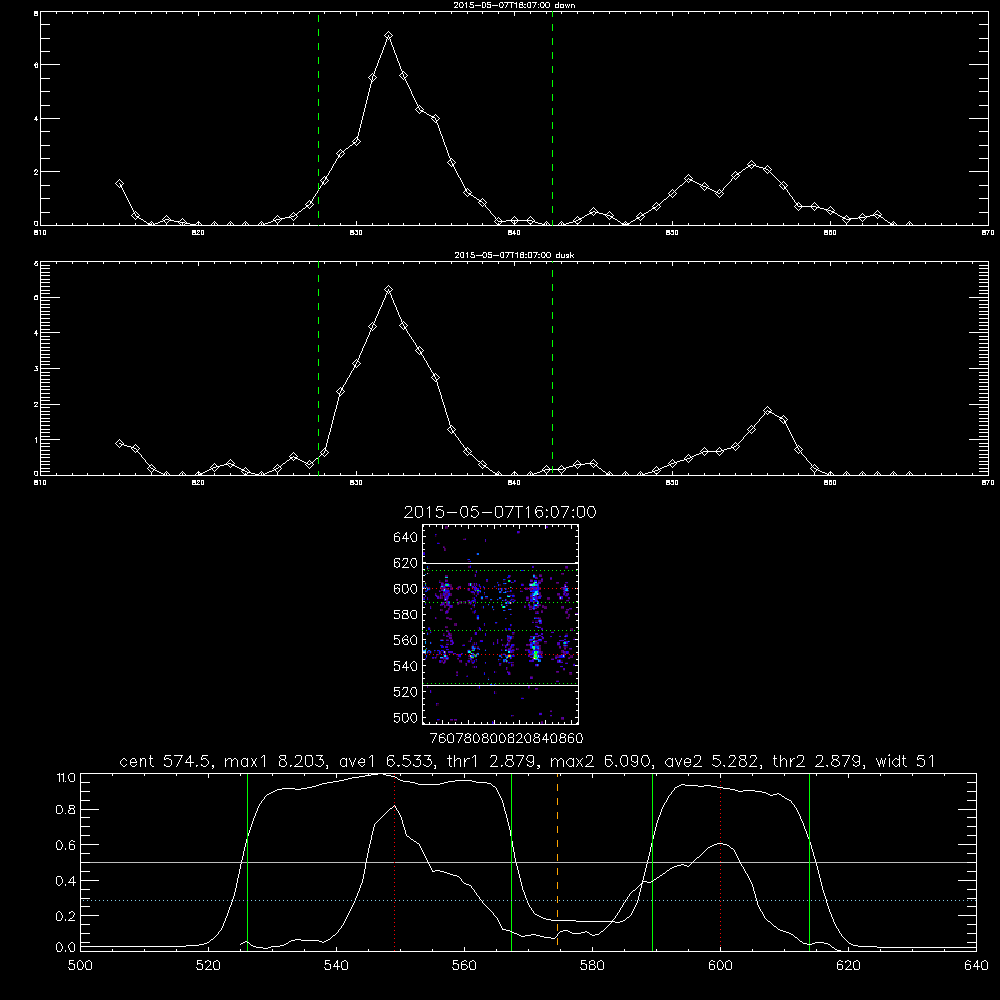
Task: Click the orange dashed center line in bottom plot
Action: pyautogui.click(x=557, y=862)
